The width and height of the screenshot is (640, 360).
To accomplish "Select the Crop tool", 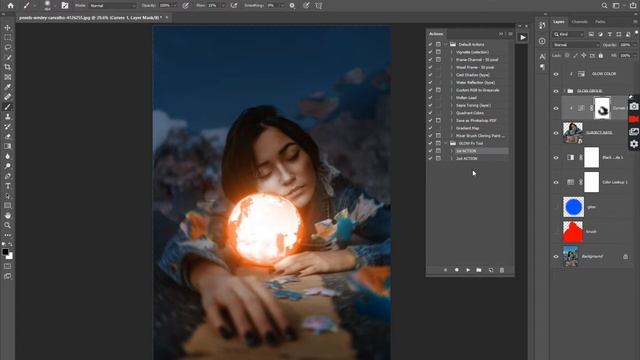I will tap(7, 67).
